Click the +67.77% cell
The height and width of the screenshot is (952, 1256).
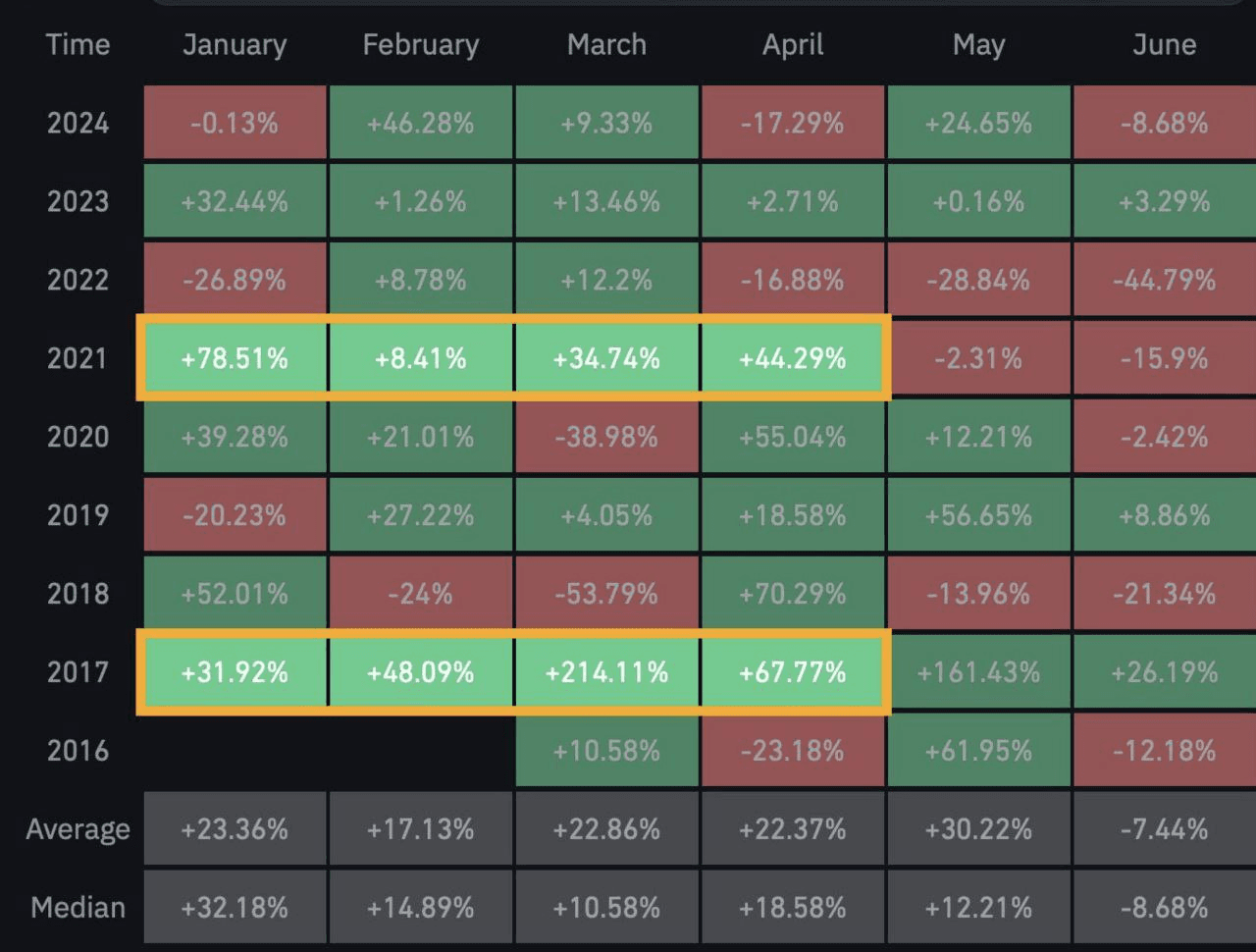[793, 672]
